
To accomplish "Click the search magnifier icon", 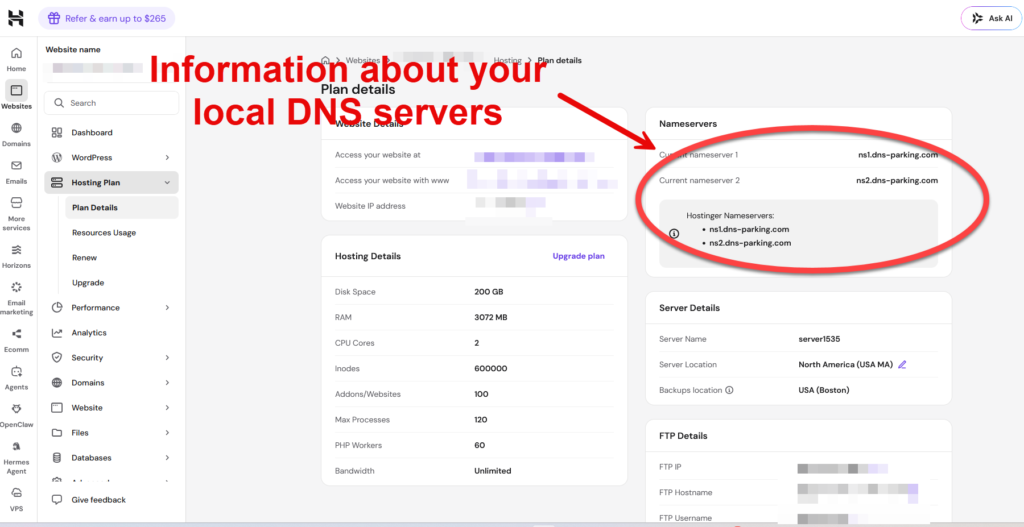I will [x=59, y=103].
